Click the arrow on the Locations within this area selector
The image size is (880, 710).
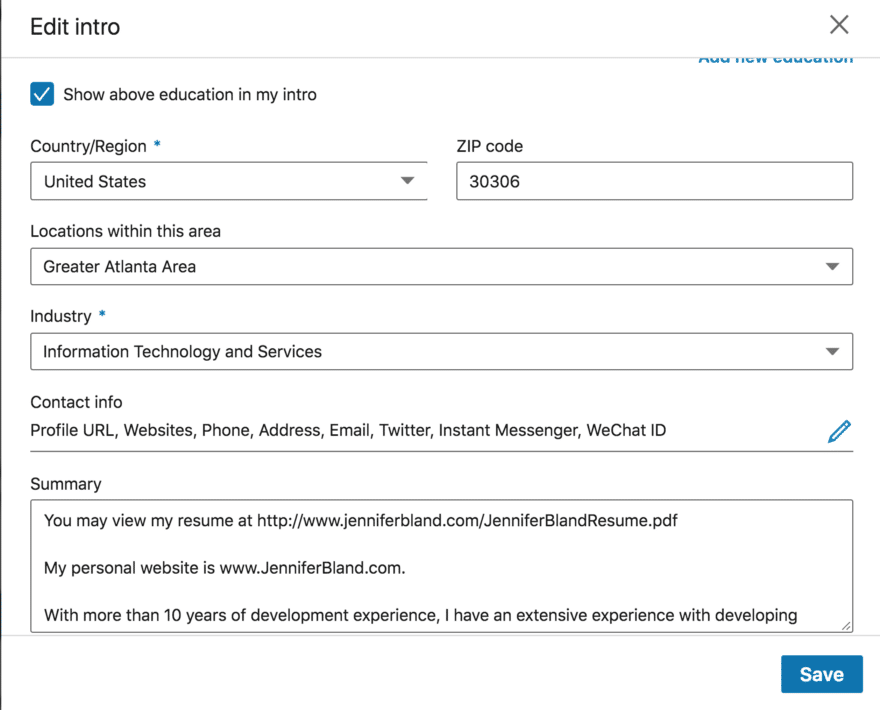click(832, 267)
